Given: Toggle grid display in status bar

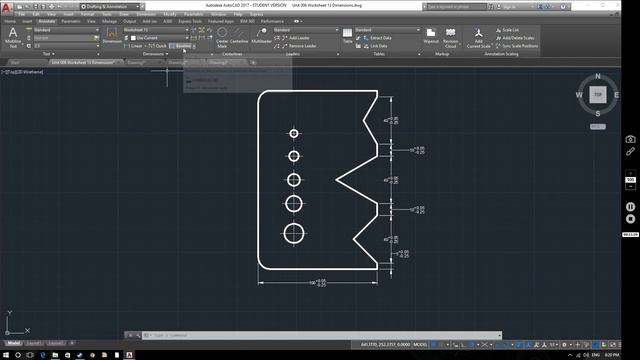Looking at the screenshot, I should tap(433, 345).
